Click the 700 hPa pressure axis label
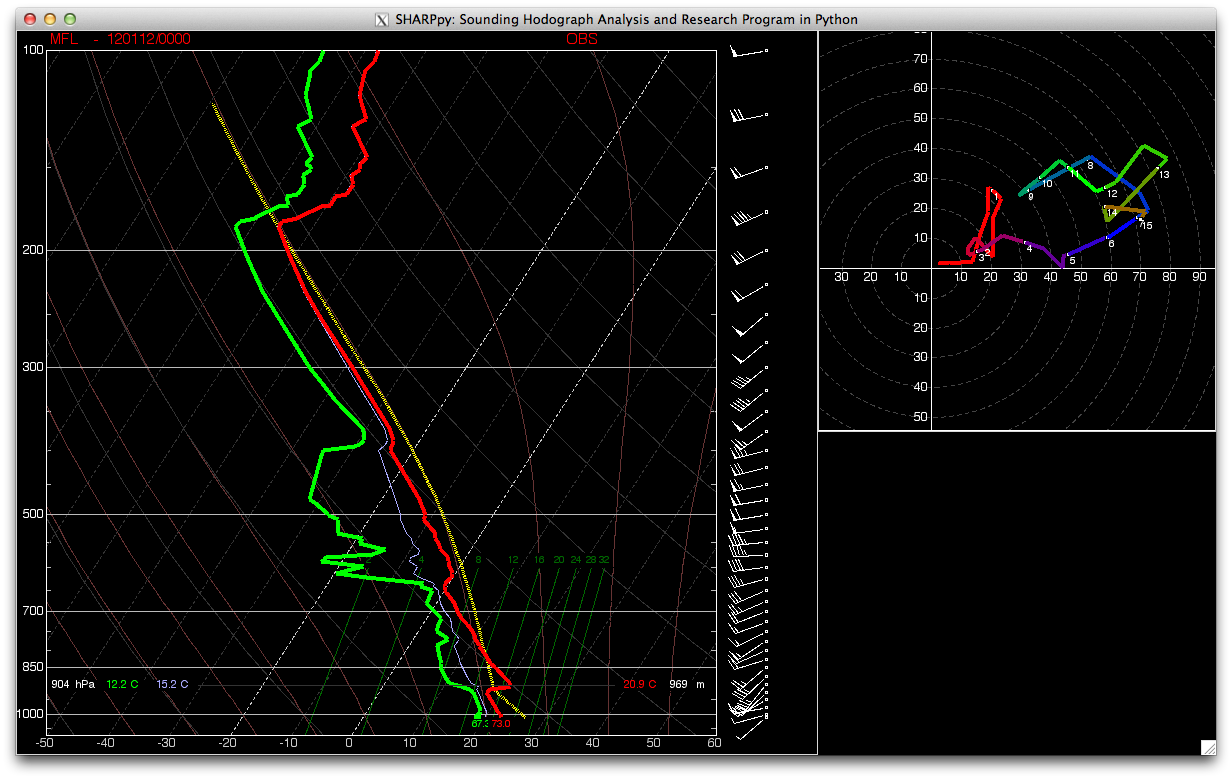 coord(33,611)
